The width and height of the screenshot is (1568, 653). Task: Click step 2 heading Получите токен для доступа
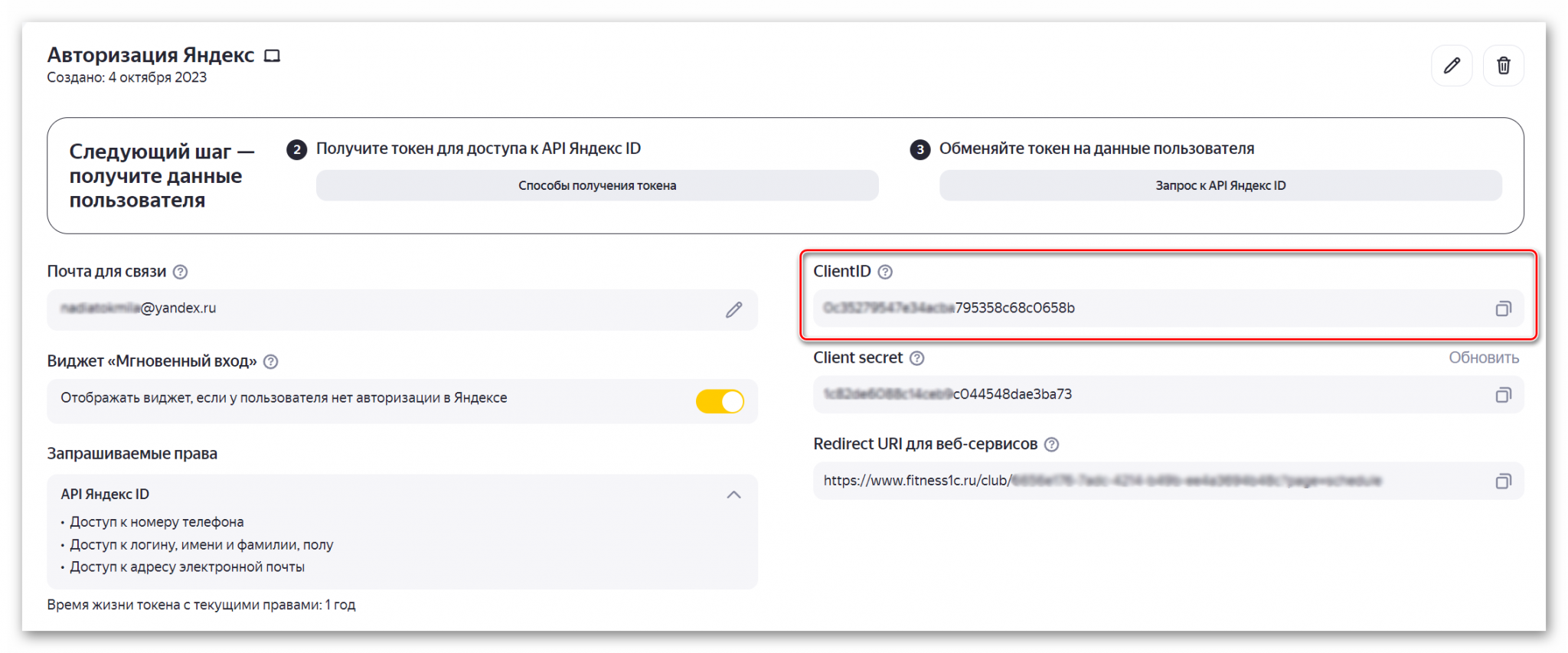tap(479, 149)
